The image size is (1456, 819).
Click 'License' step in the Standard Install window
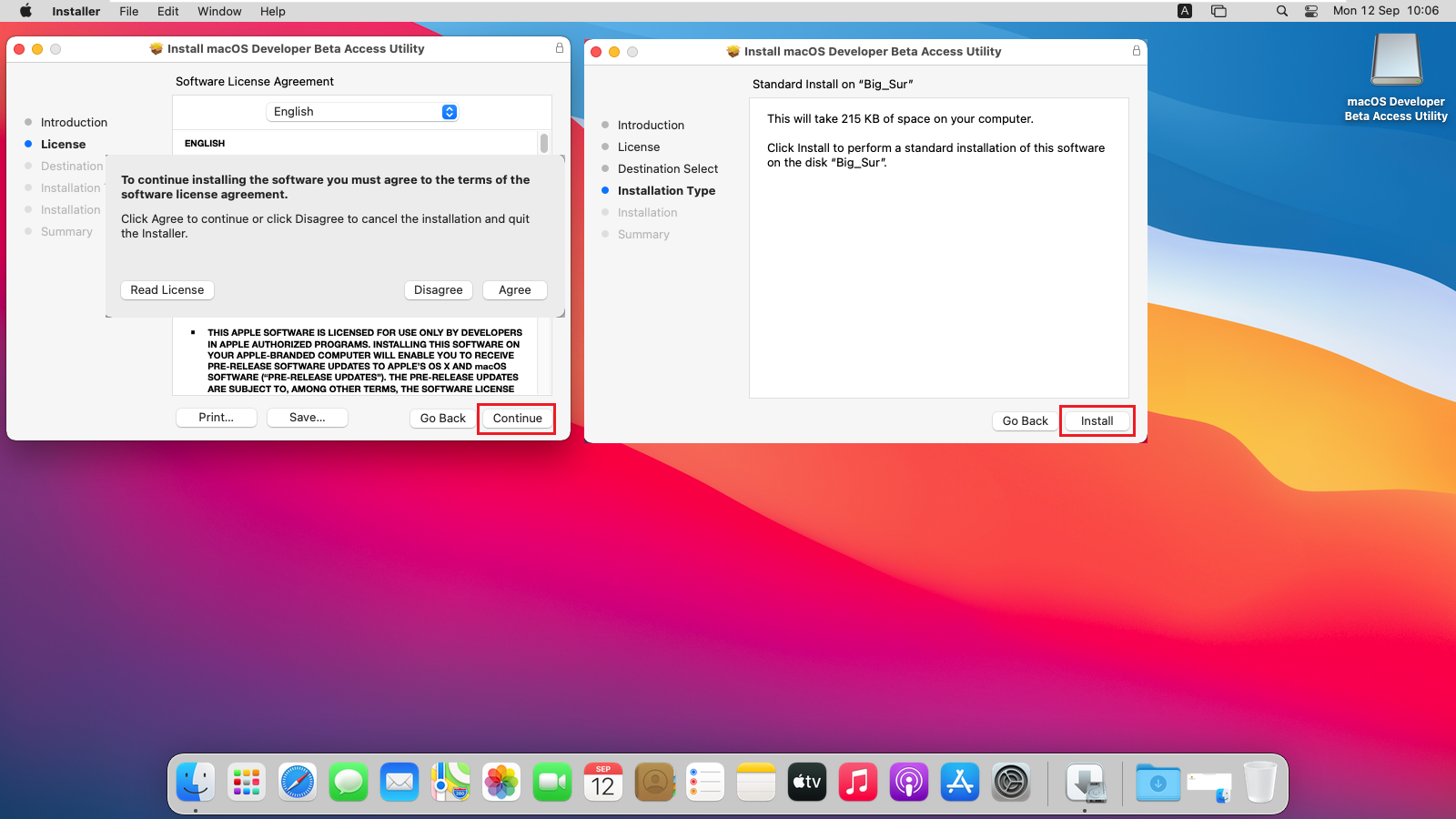click(x=639, y=147)
